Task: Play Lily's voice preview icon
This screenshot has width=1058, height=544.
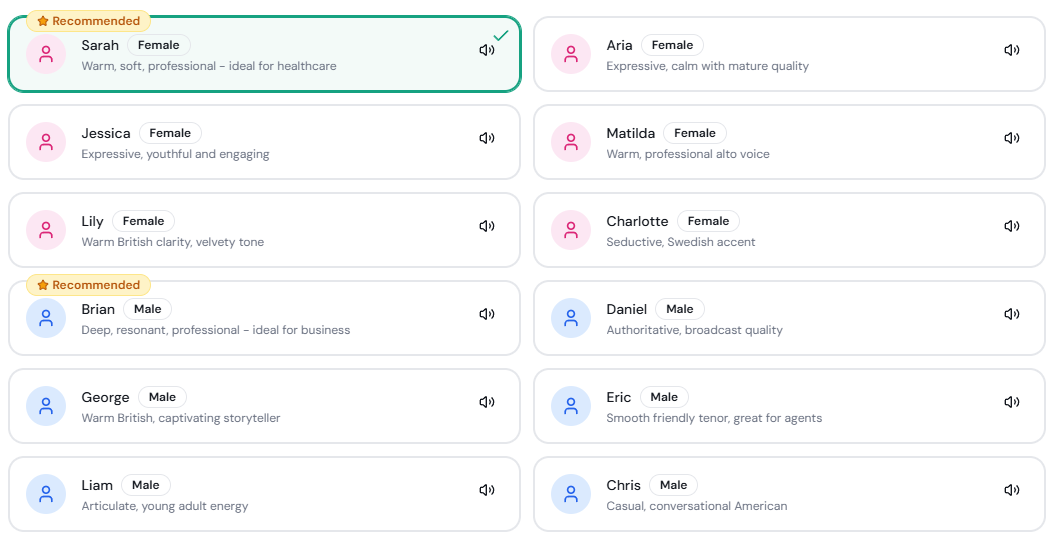Action: pyautogui.click(x=487, y=226)
